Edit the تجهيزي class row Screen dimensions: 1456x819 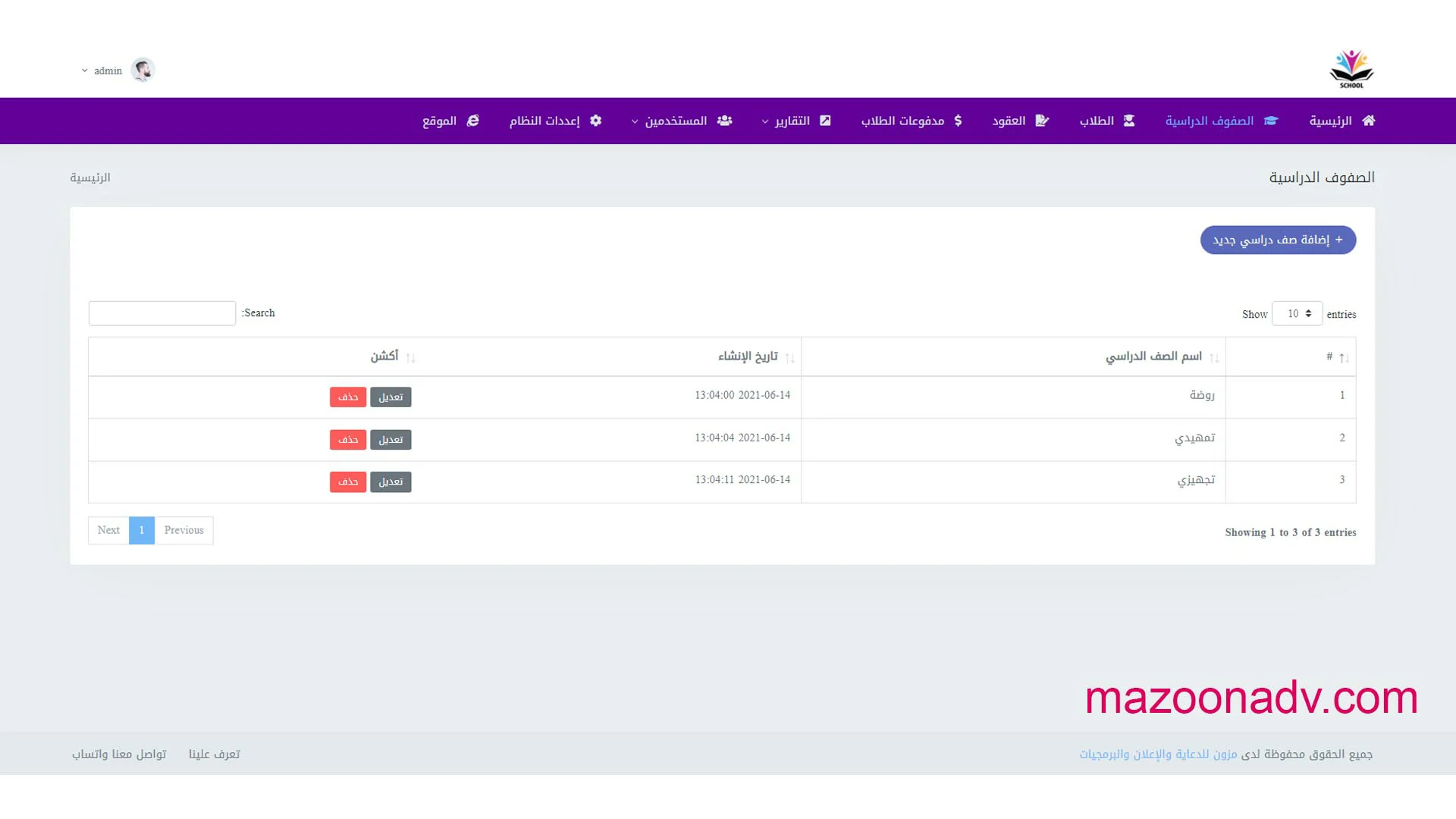pyautogui.click(x=391, y=482)
